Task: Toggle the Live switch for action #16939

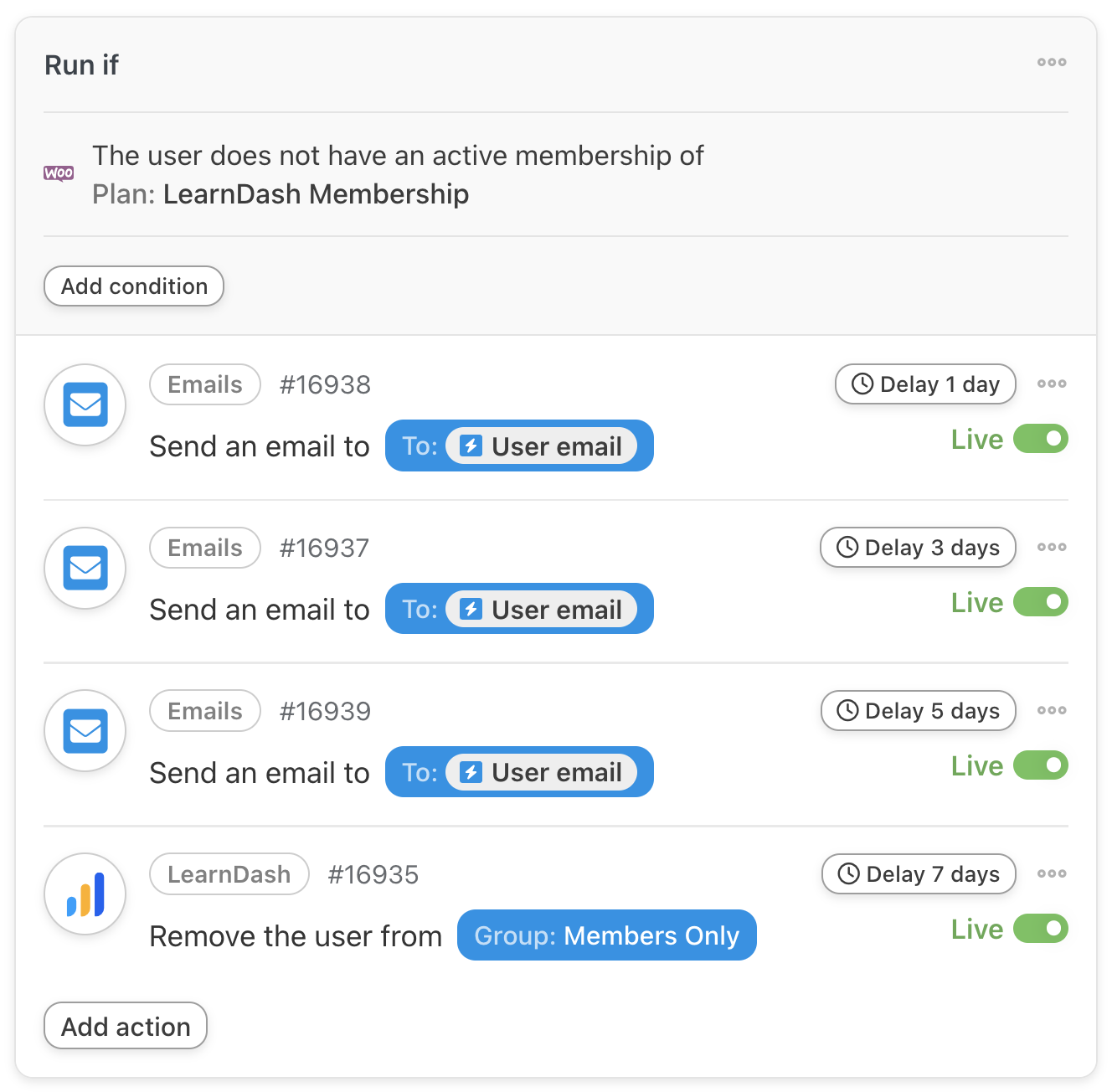Action: click(1040, 765)
